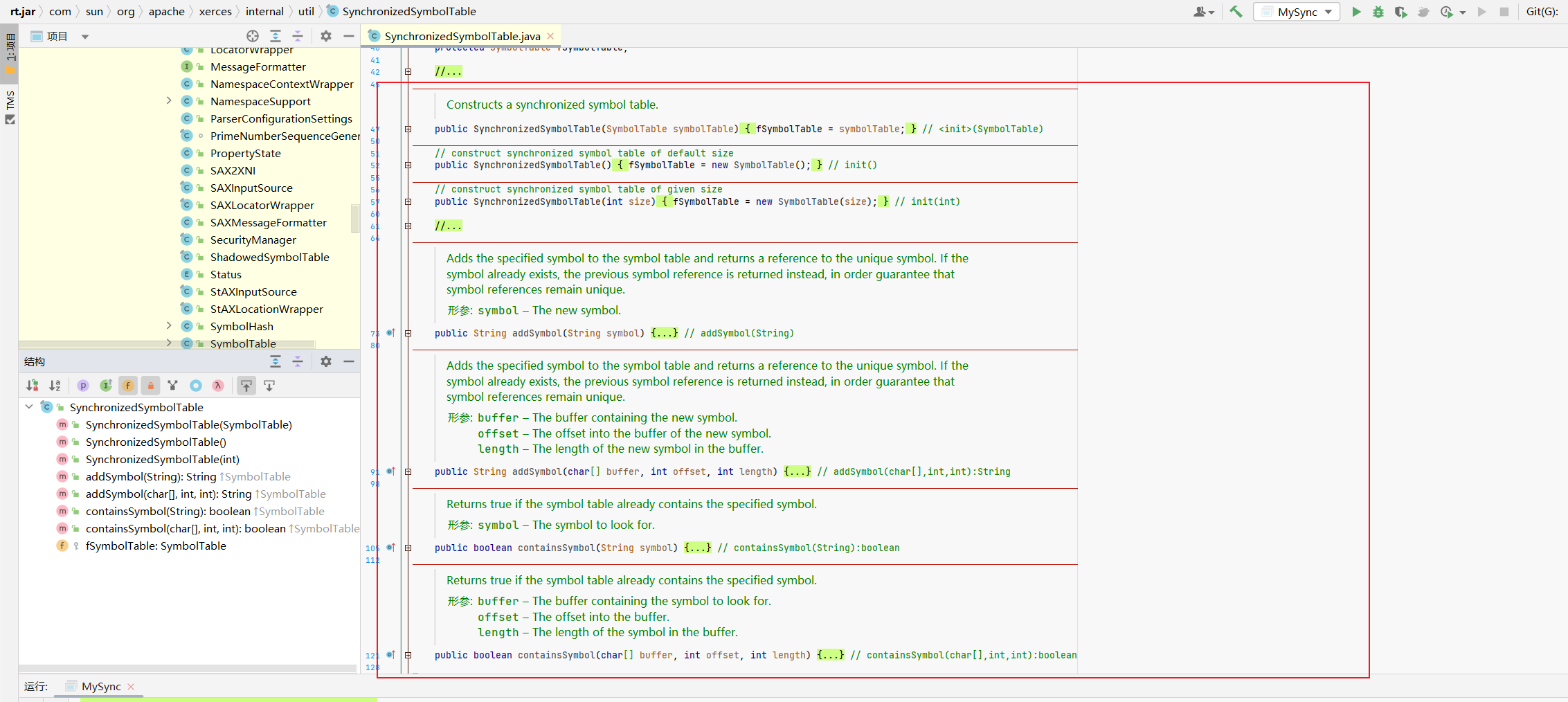The image size is (1568, 702).
Task: Toggle the up-arrow autoscroll button in structure toolbar
Action: 246,386
